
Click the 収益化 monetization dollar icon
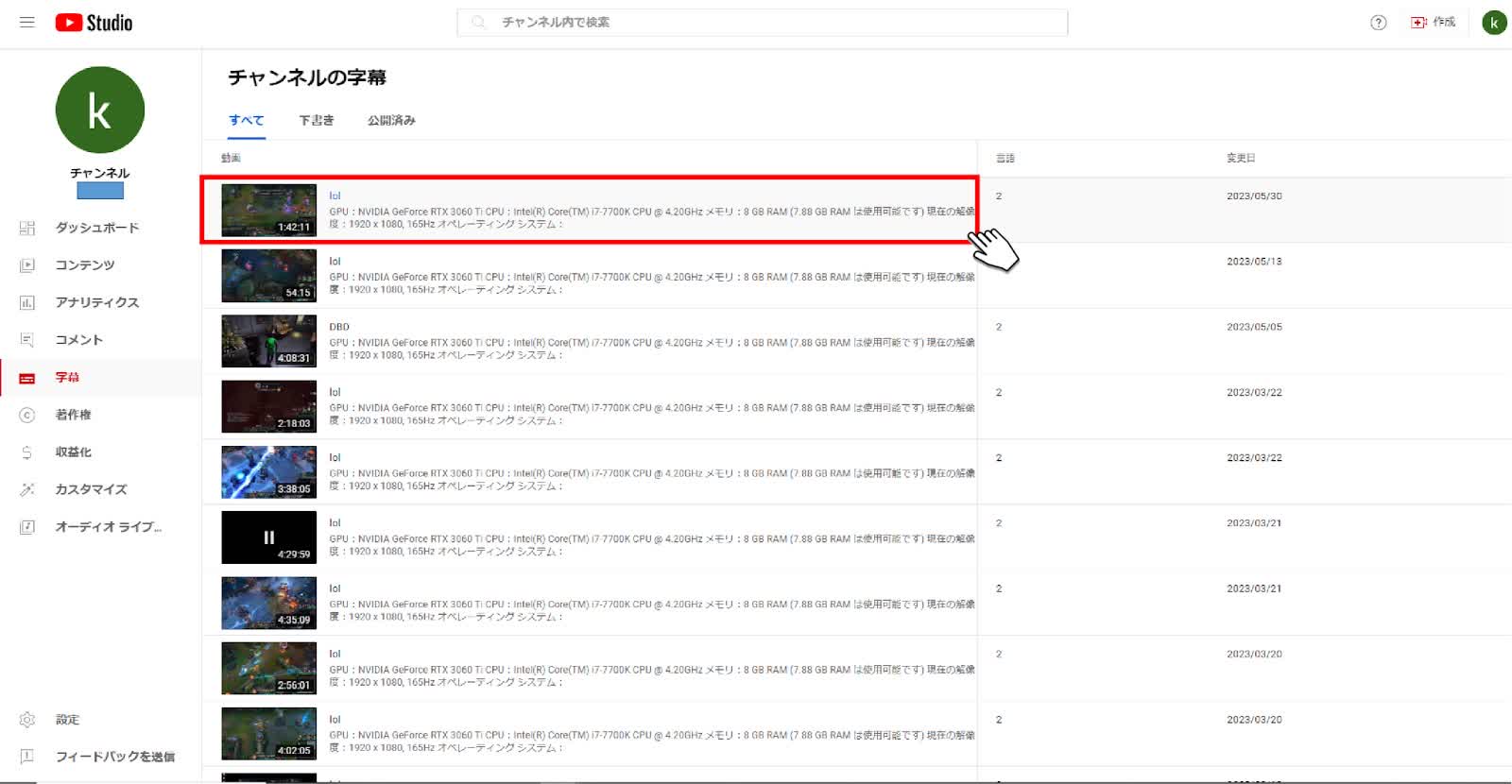click(27, 452)
